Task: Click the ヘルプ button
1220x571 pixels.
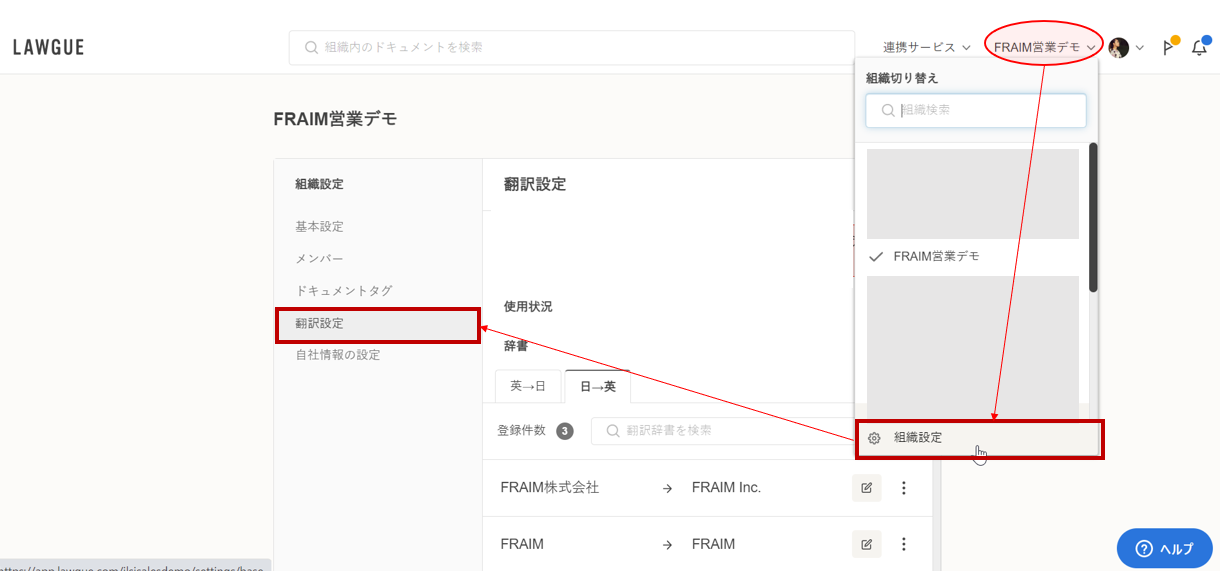Action: [1164, 548]
